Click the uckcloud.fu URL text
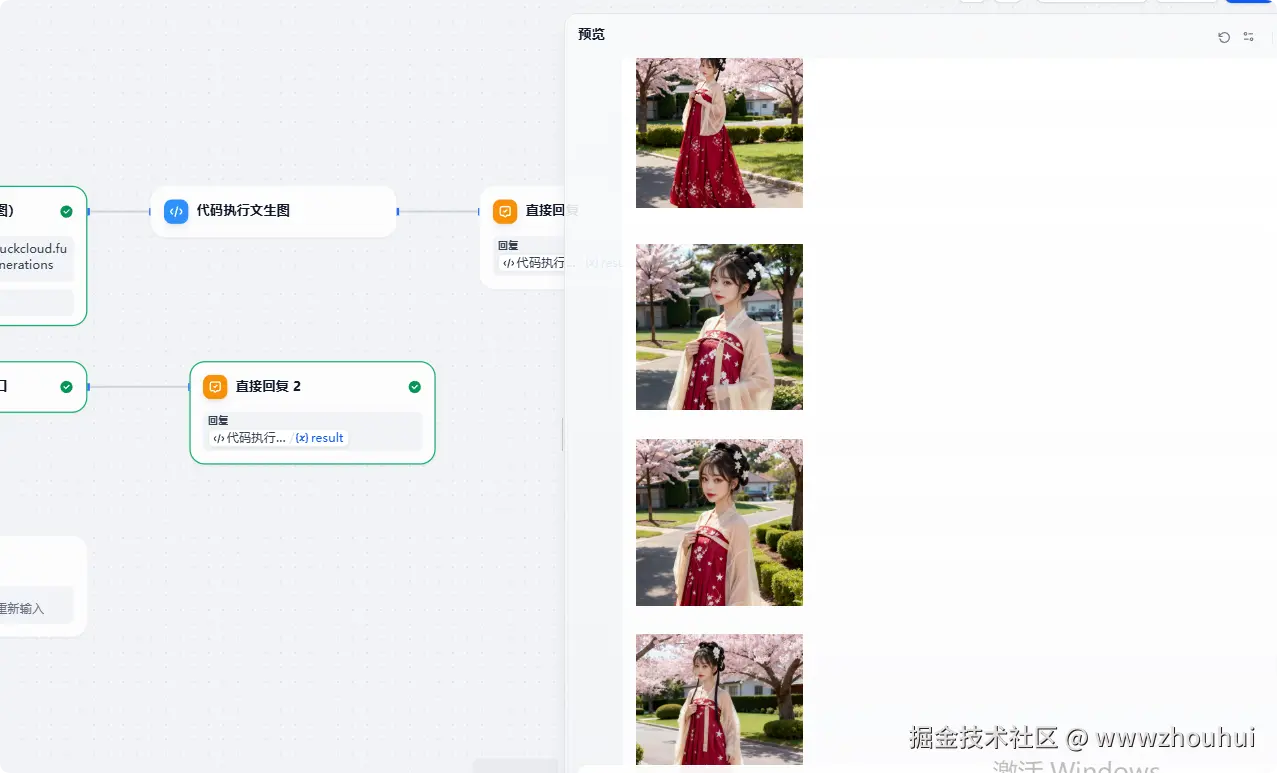 33,248
